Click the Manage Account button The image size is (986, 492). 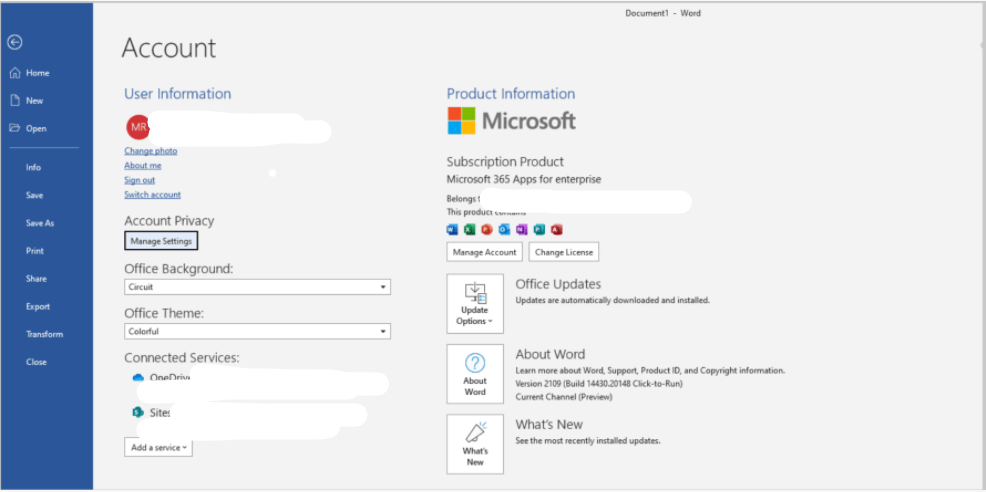pyautogui.click(x=485, y=252)
